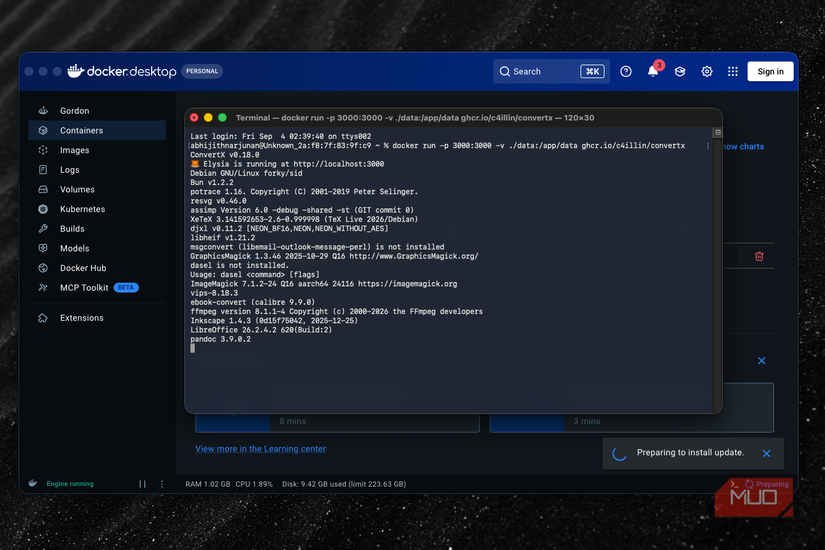Open the Learning center graduation cap icon

pos(680,72)
